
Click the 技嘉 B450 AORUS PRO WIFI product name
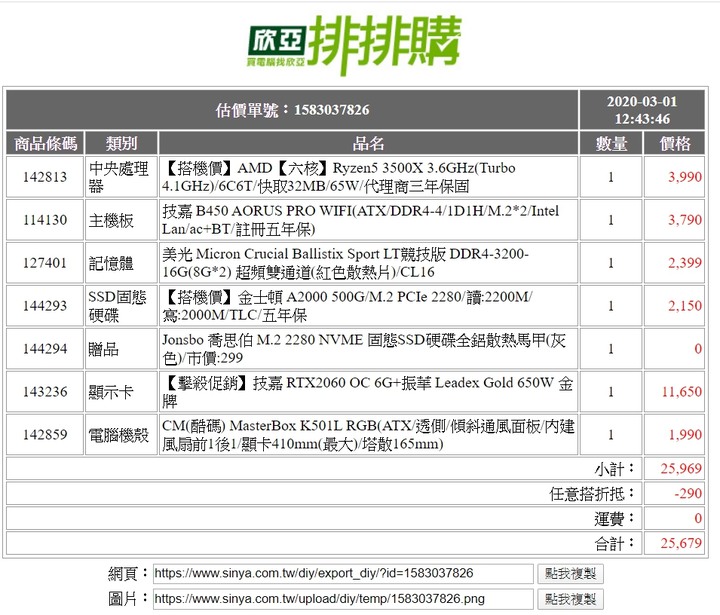[x=368, y=220]
